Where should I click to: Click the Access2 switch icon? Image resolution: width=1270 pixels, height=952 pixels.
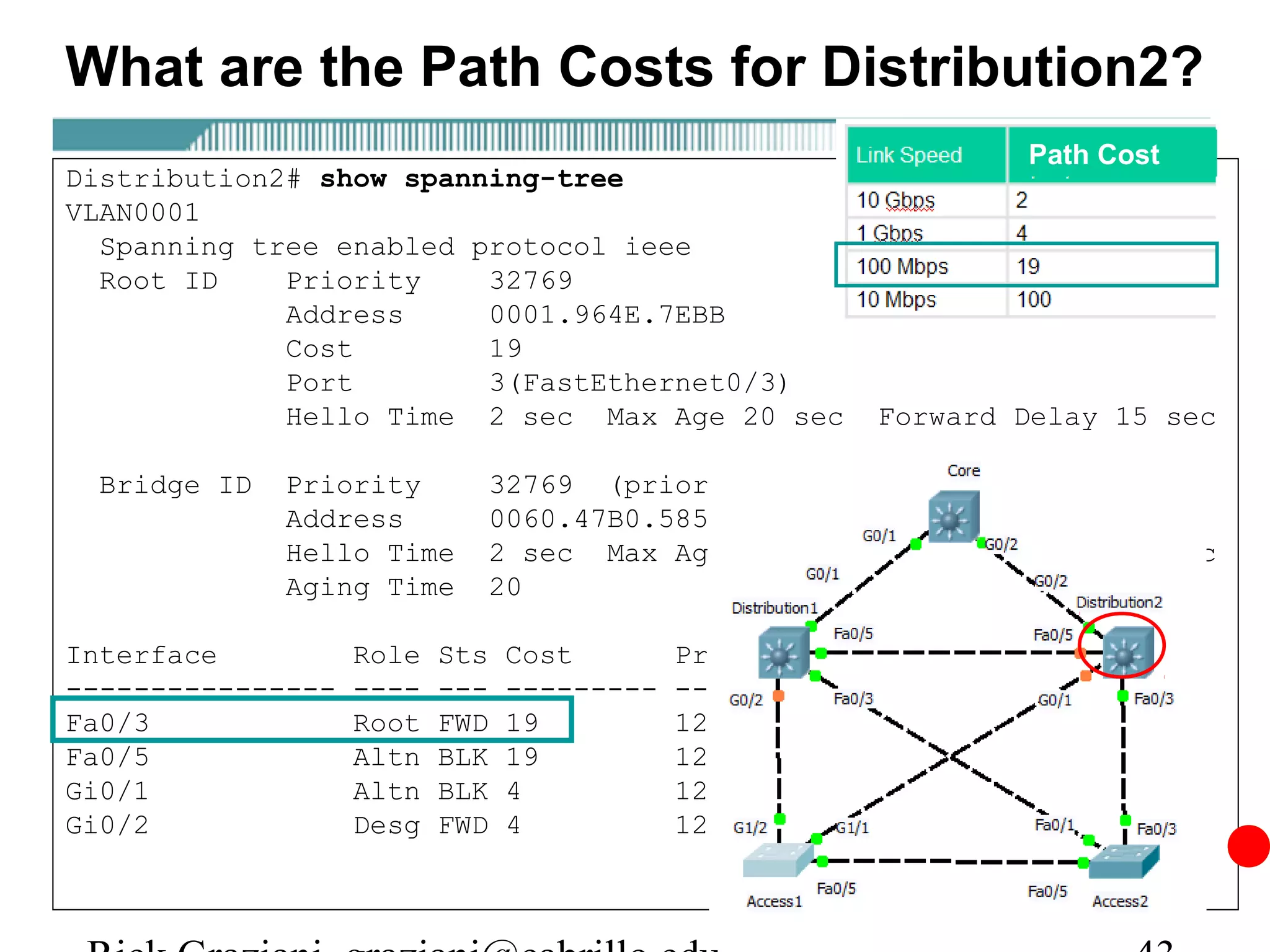click(1124, 862)
